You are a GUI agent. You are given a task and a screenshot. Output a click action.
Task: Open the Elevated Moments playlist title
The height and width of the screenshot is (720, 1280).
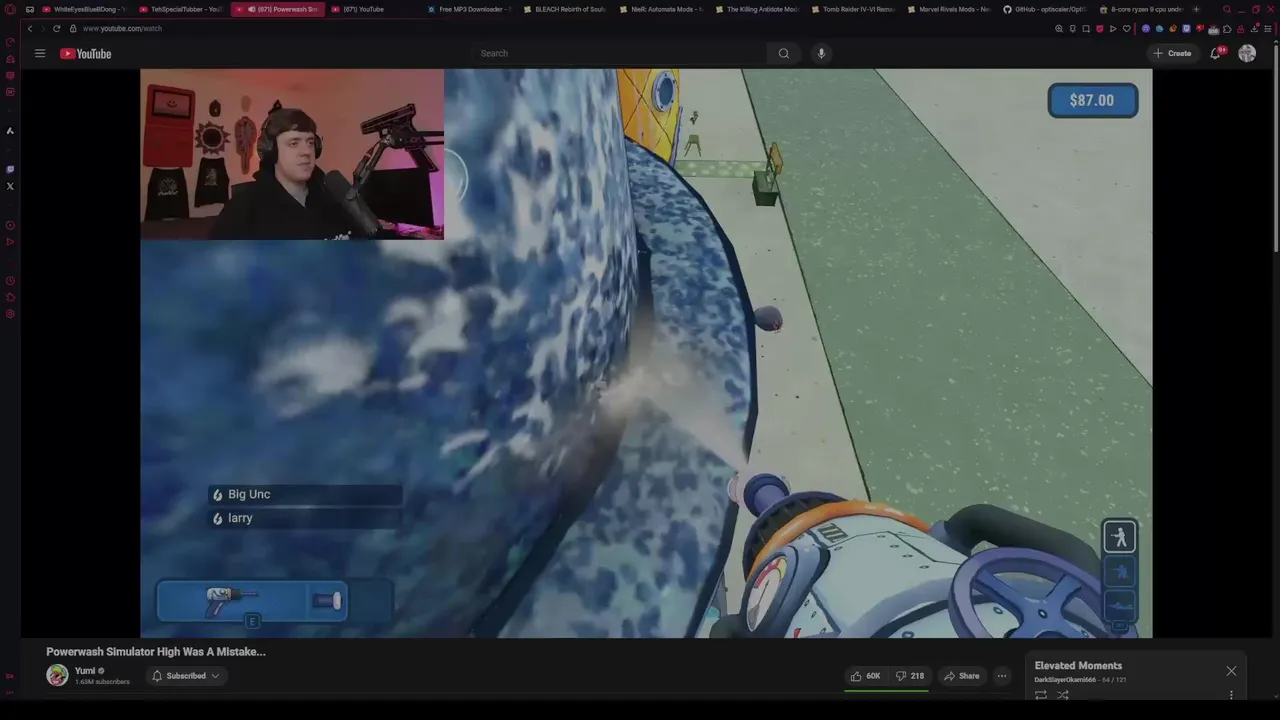pyautogui.click(x=1078, y=665)
